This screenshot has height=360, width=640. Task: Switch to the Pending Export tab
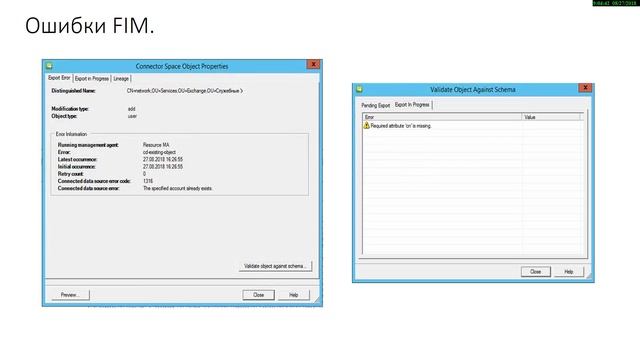(376, 105)
